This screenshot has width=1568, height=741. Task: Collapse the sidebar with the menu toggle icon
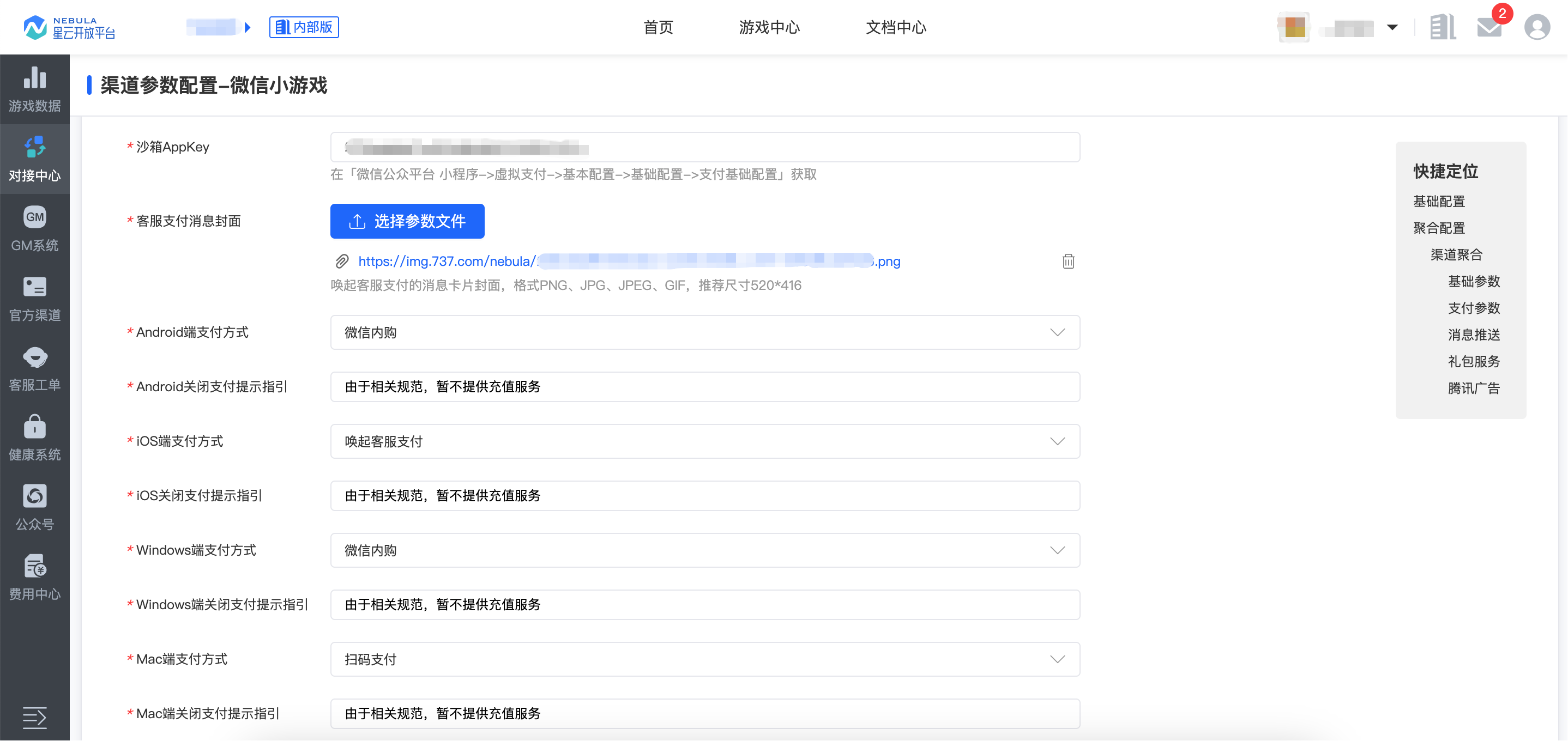[x=34, y=718]
